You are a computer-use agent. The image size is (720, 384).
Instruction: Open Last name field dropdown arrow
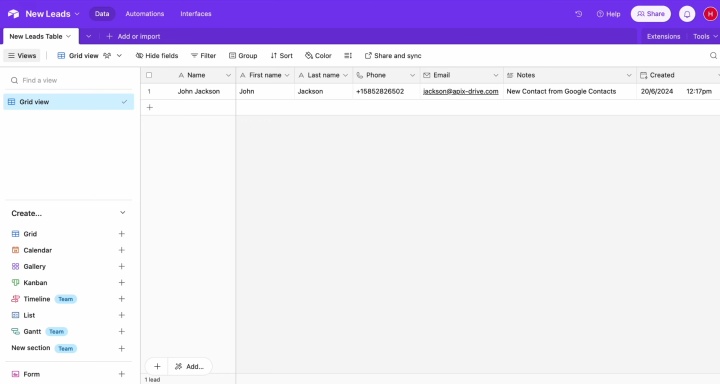click(345, 75)
